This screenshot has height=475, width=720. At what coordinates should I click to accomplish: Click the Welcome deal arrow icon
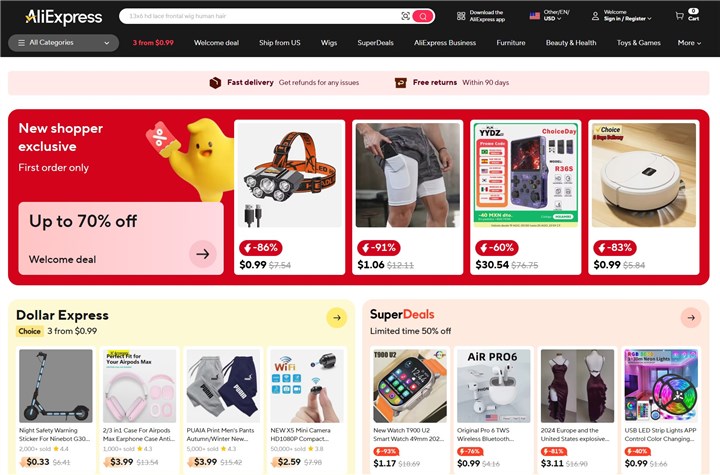tap(203, 254)
